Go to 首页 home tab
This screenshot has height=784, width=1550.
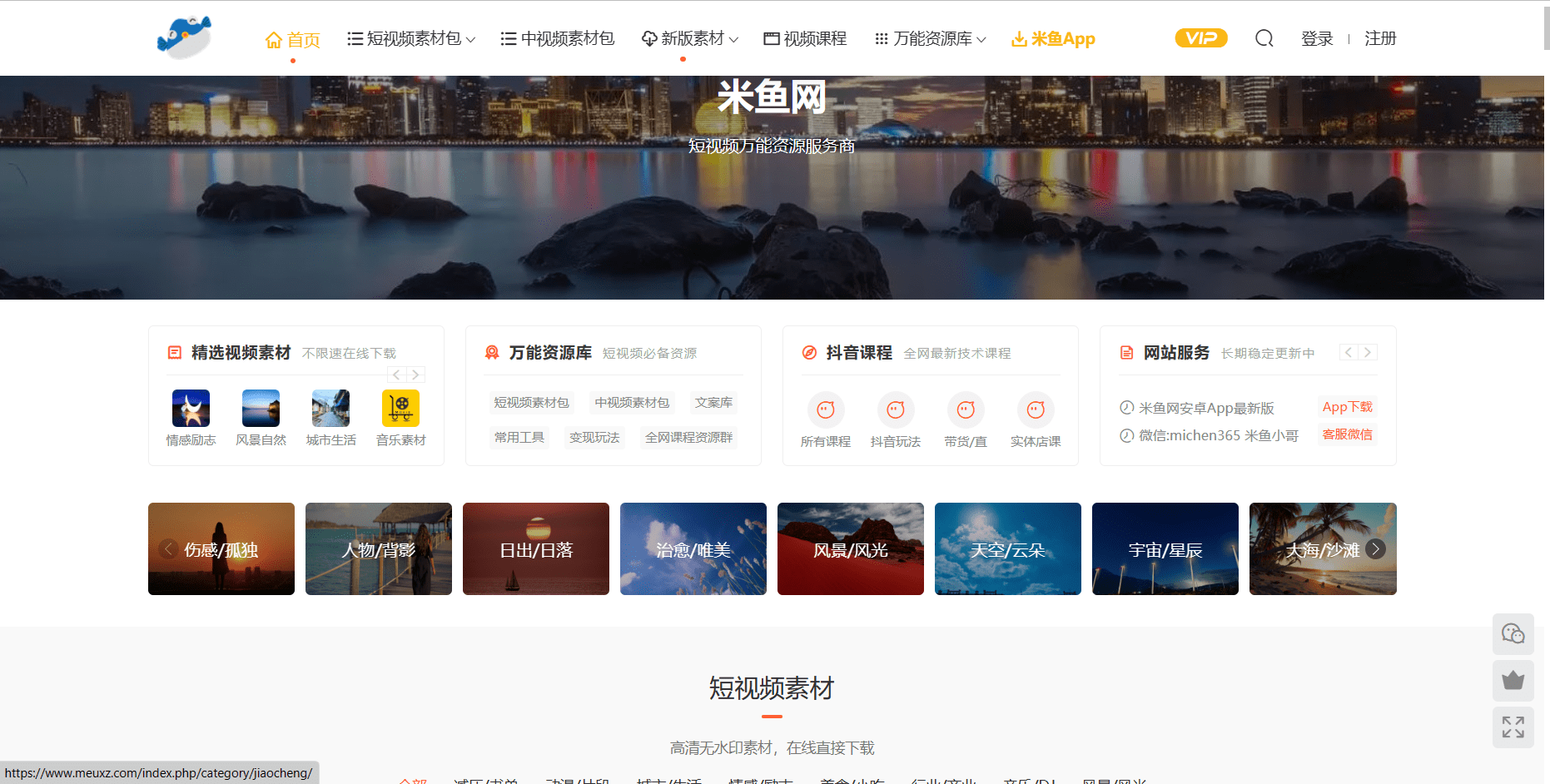tap(292, 39)
